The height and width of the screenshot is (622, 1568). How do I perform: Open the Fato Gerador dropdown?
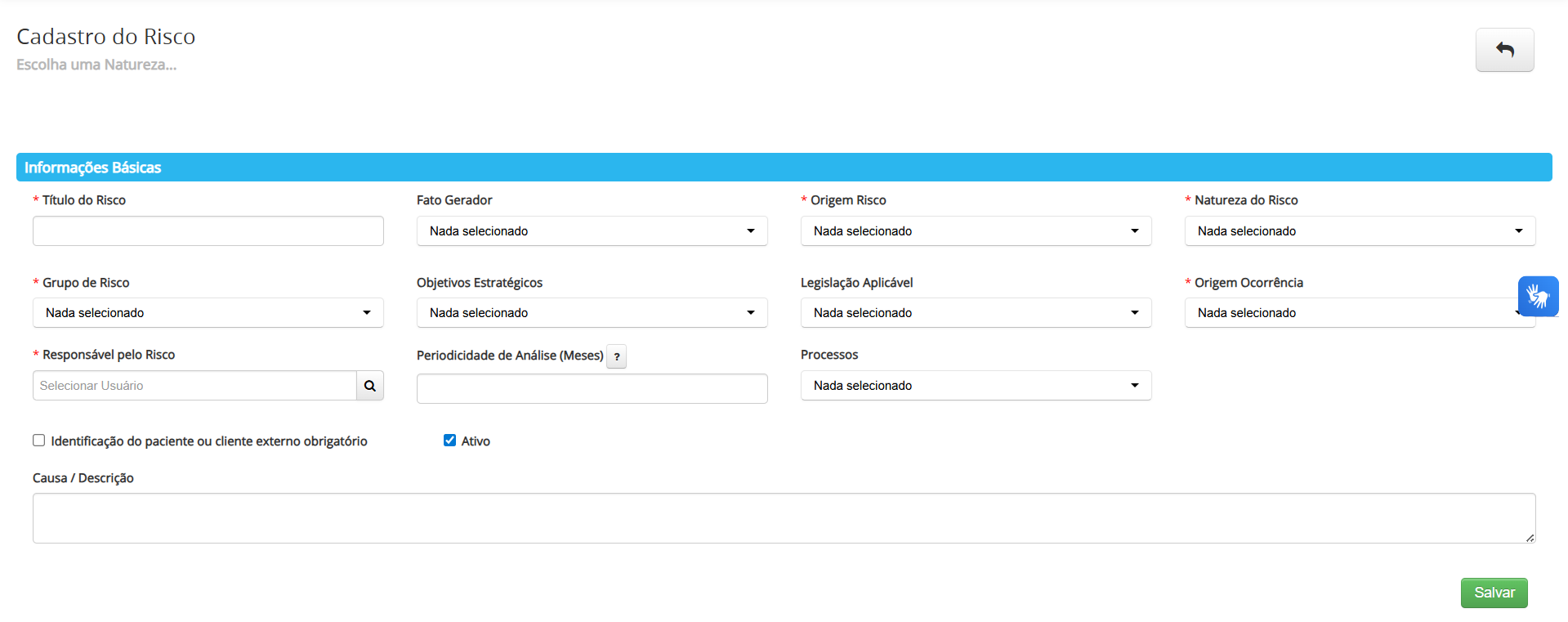592,231
